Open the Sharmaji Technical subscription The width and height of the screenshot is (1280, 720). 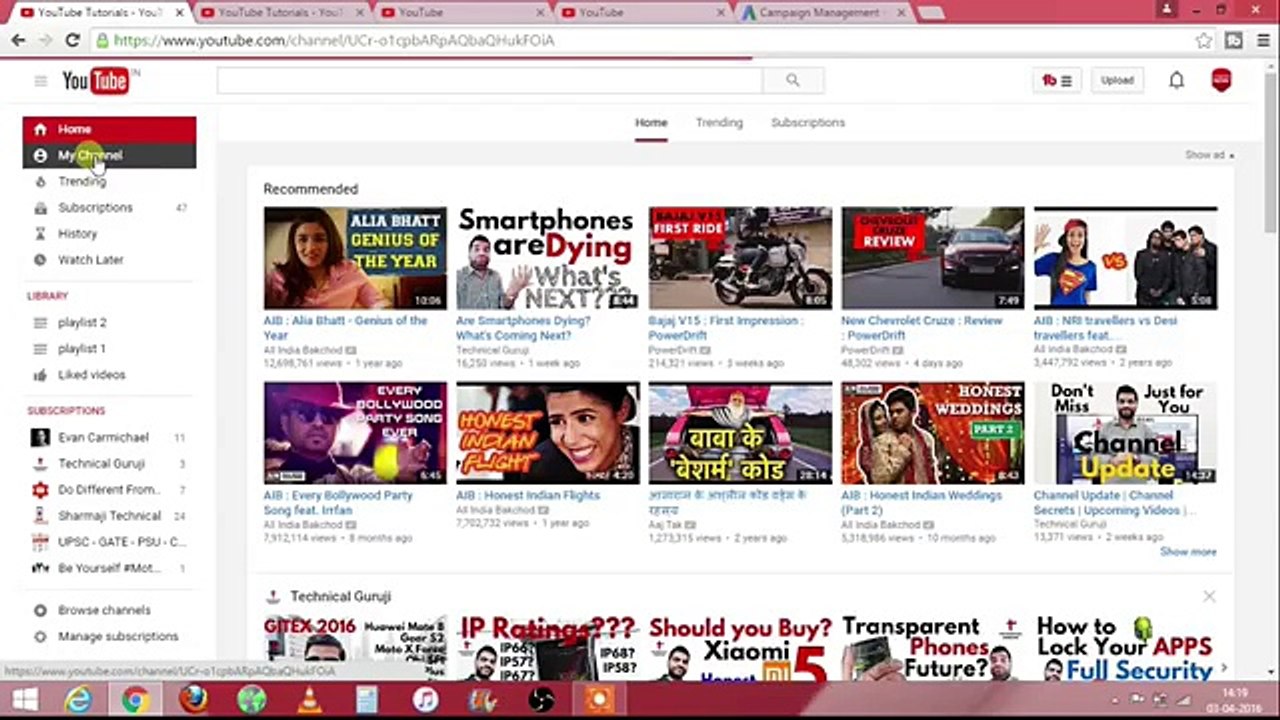109,515
